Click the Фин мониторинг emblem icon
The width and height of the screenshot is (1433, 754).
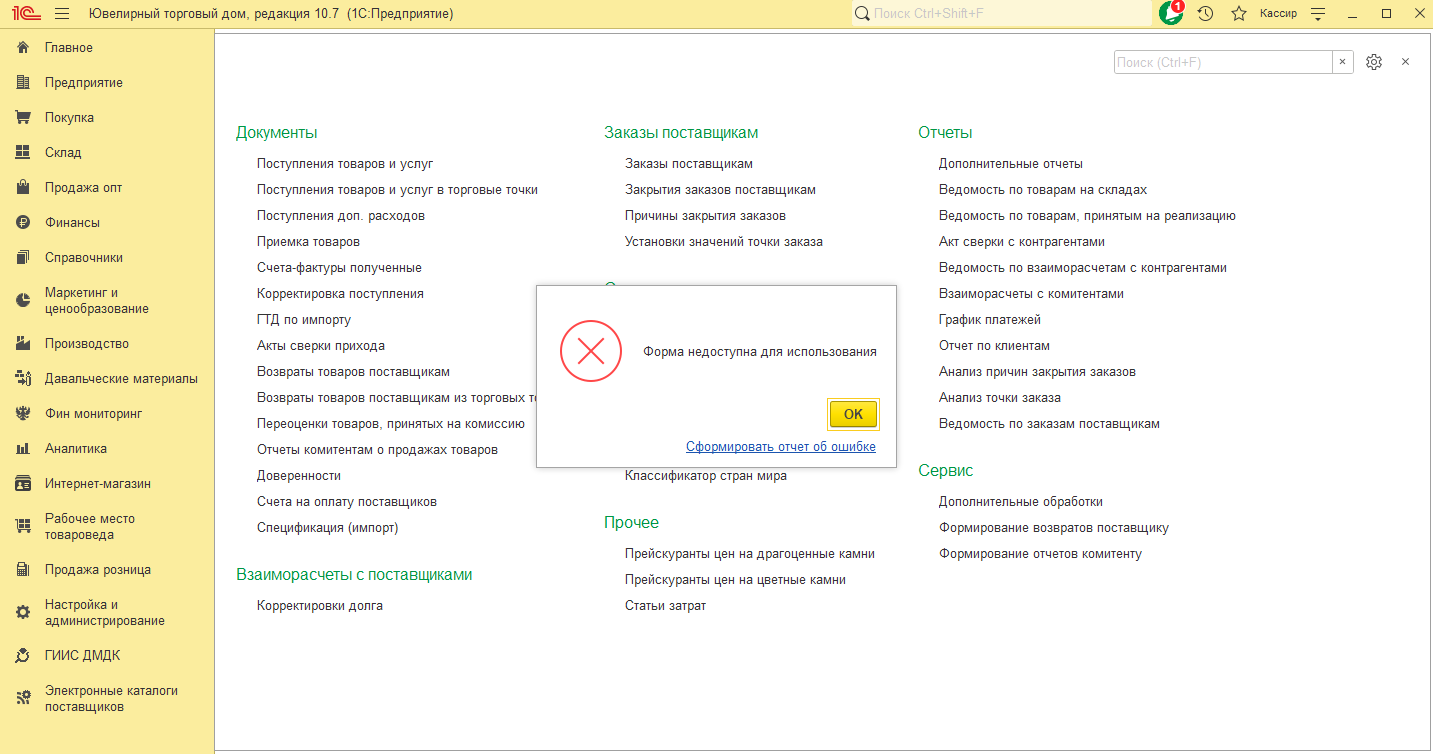point(23,414)
